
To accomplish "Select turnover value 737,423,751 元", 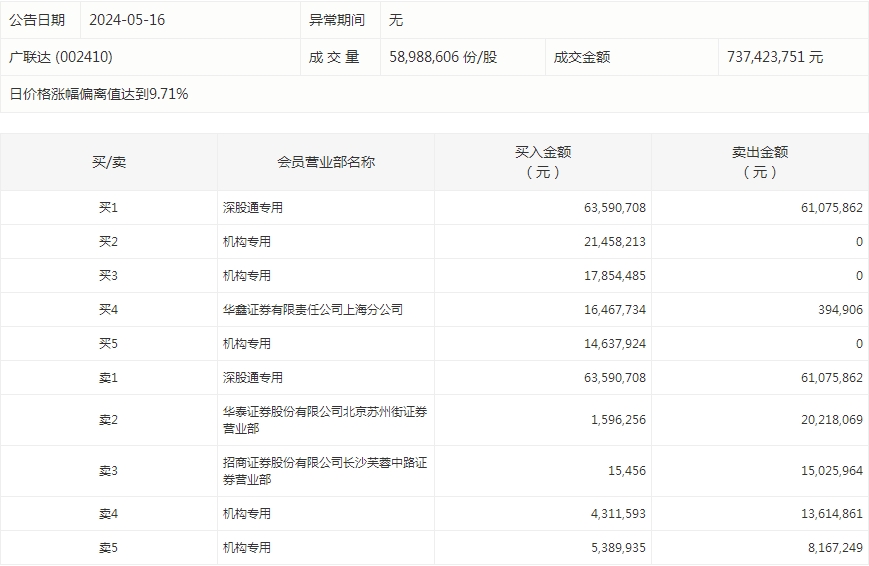I will (x=775, y=57).
